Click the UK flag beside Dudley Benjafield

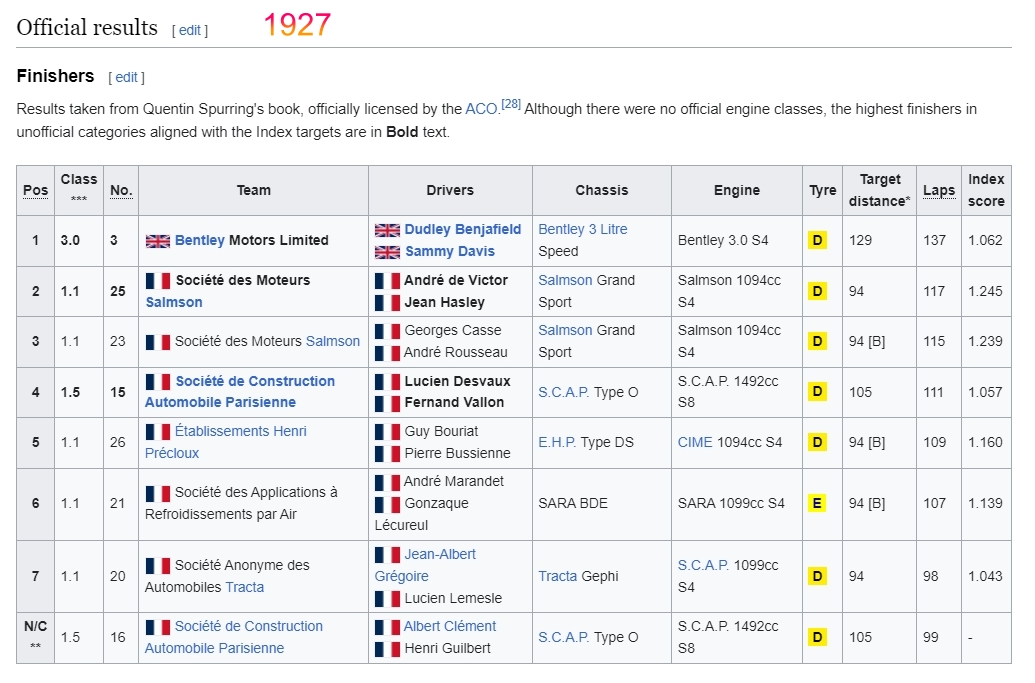(387, 230)
